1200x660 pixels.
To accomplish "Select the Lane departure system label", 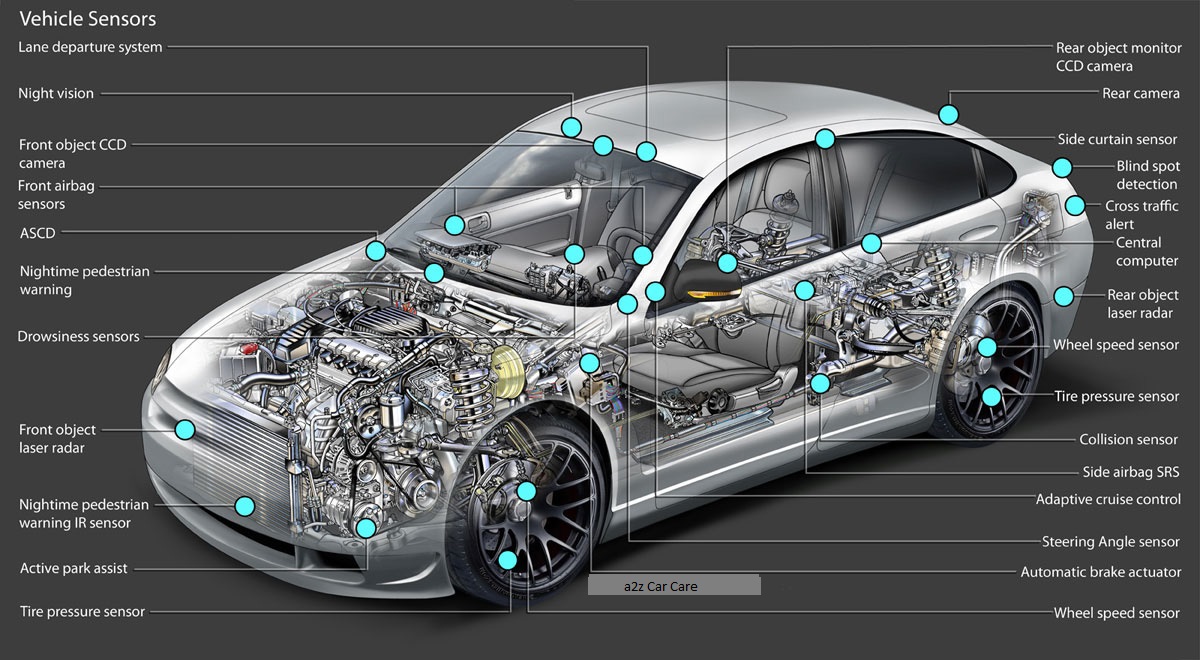I will pyautogui.click(x=90, y=47).
